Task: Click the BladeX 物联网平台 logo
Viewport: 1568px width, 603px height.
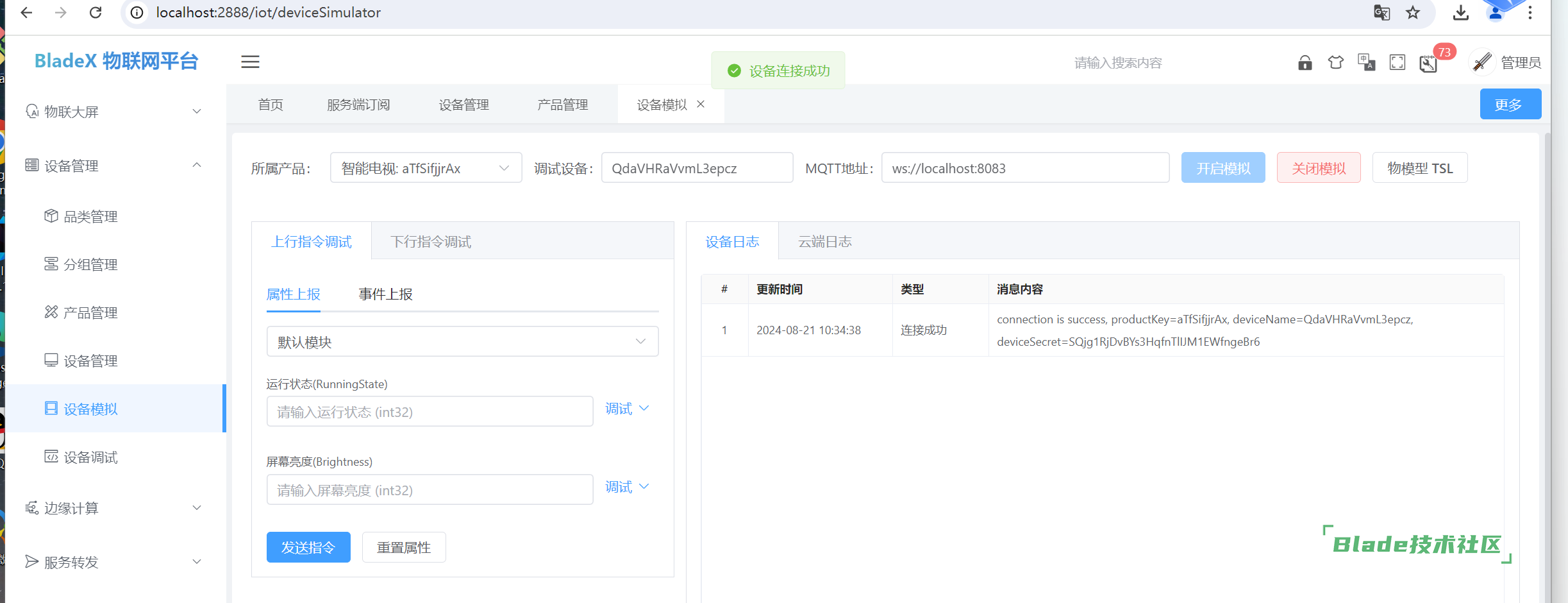Action: (x=116, y=61)
